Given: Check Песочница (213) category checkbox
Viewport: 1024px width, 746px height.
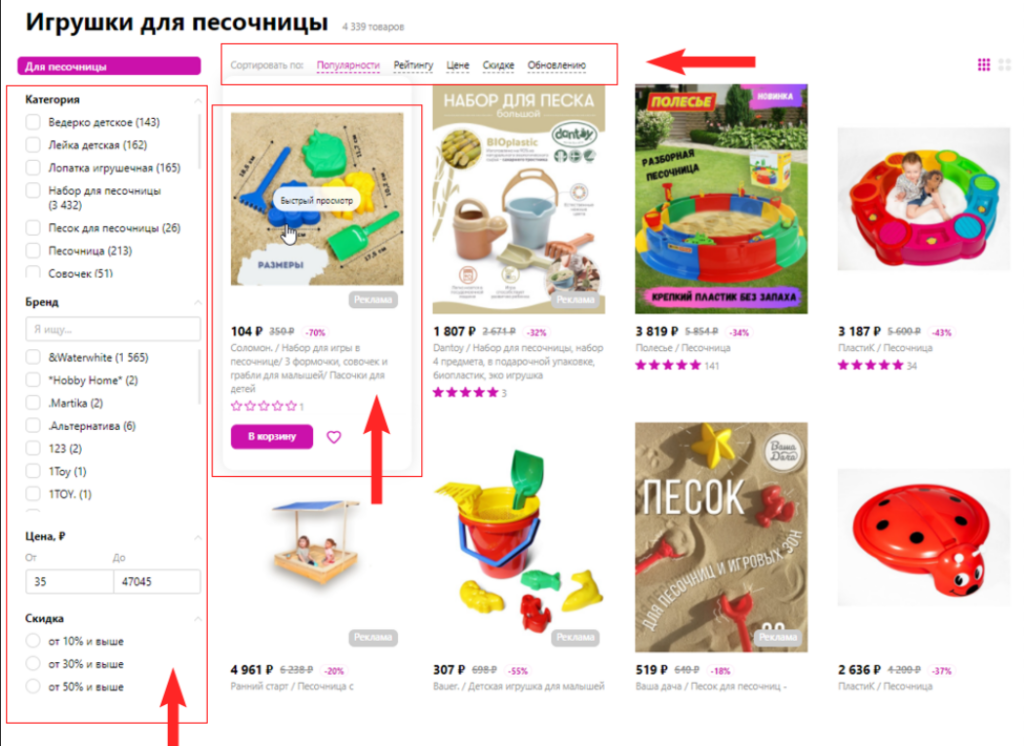Looking at the screenshot, I should coord(33,250).
